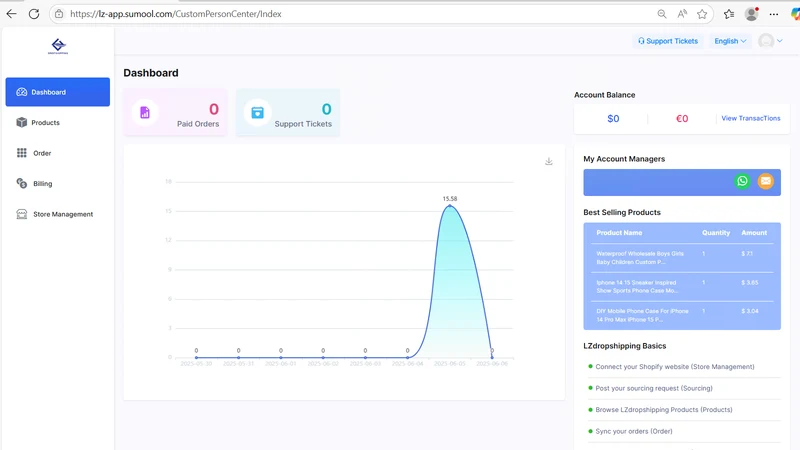Click the read aloud icon
Viewport: 800px width, 450px height.
682,14
